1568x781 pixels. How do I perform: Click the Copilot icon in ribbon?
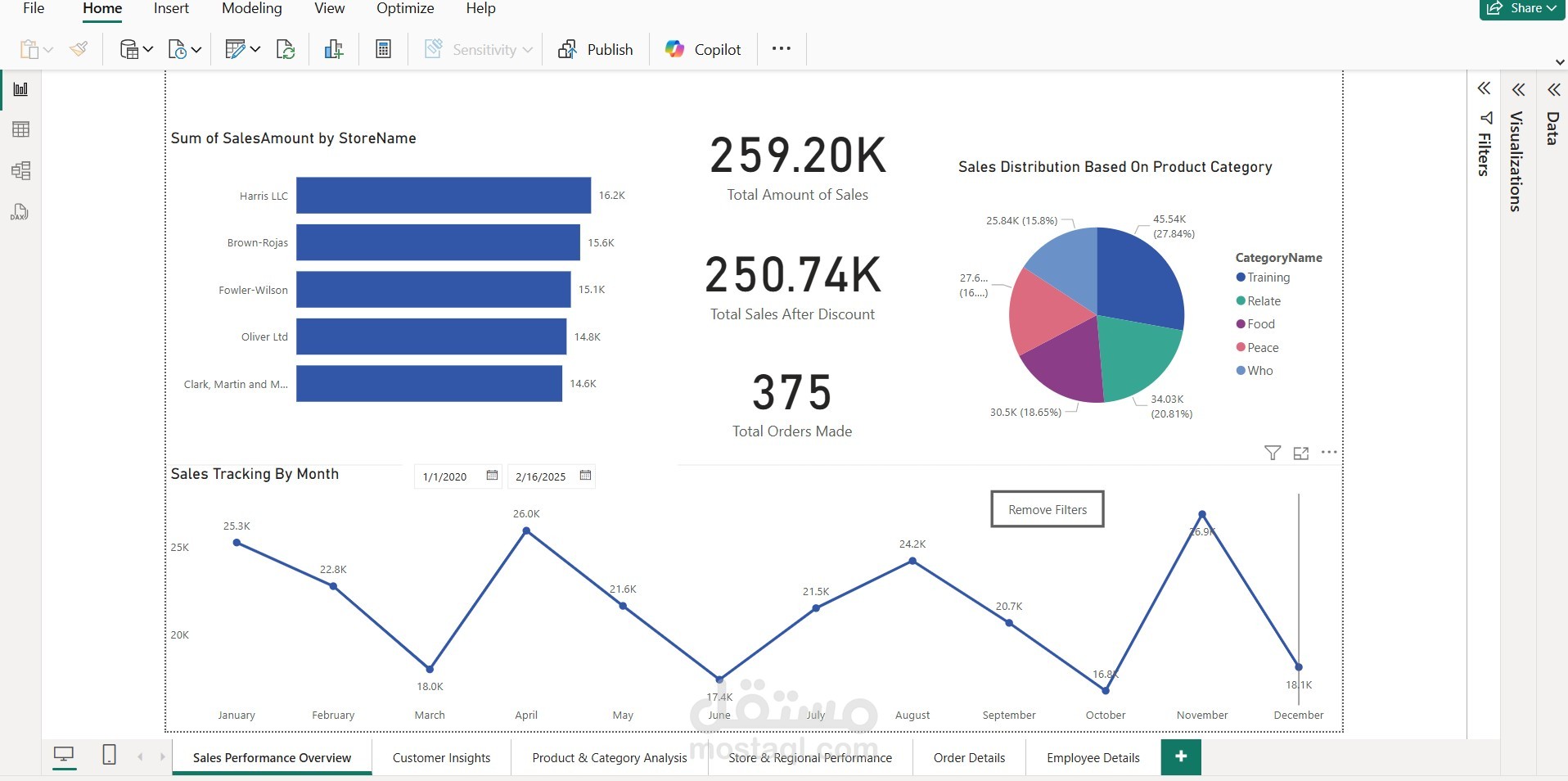coord(674,49)
